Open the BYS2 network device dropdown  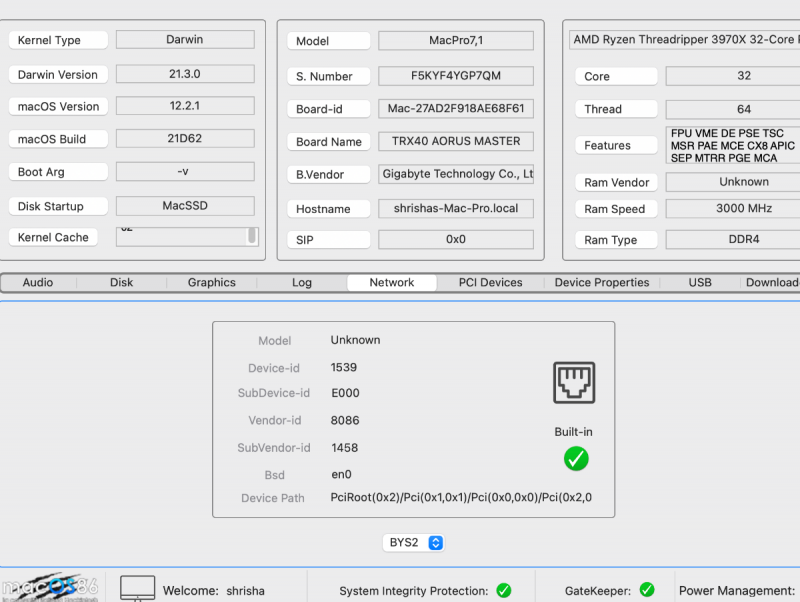click(x=413, y=542)
